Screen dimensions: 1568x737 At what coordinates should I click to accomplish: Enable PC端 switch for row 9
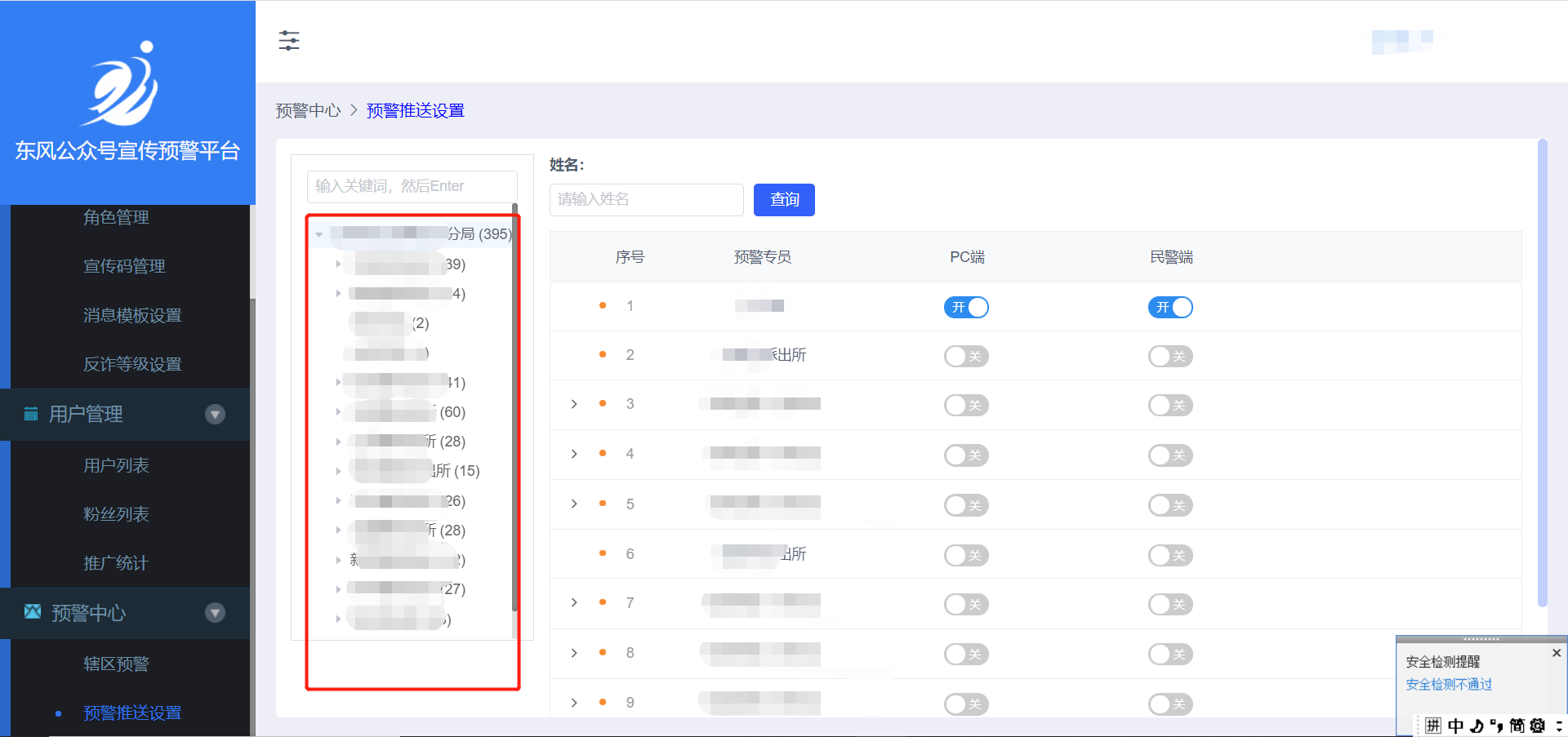point(966,704)
